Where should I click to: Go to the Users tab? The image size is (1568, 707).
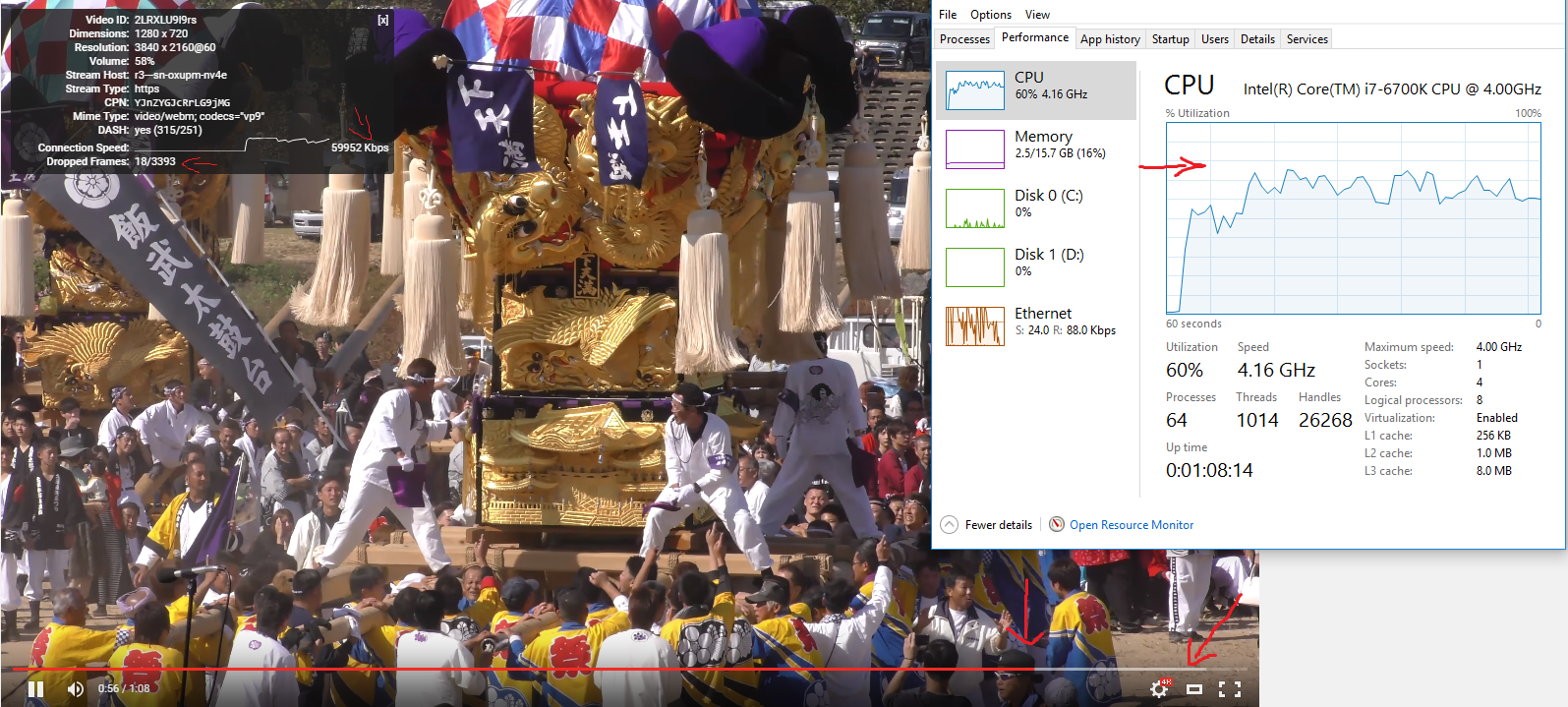[1215, 39]
